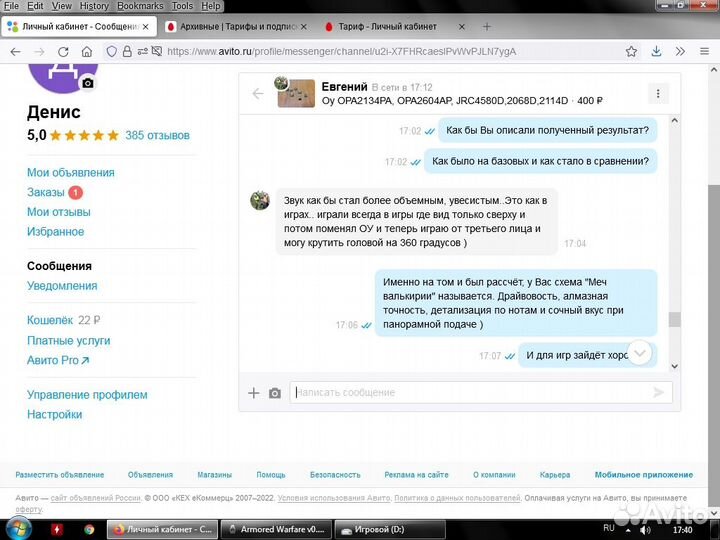Attach a photo with the camera icon

click(275, 393)
